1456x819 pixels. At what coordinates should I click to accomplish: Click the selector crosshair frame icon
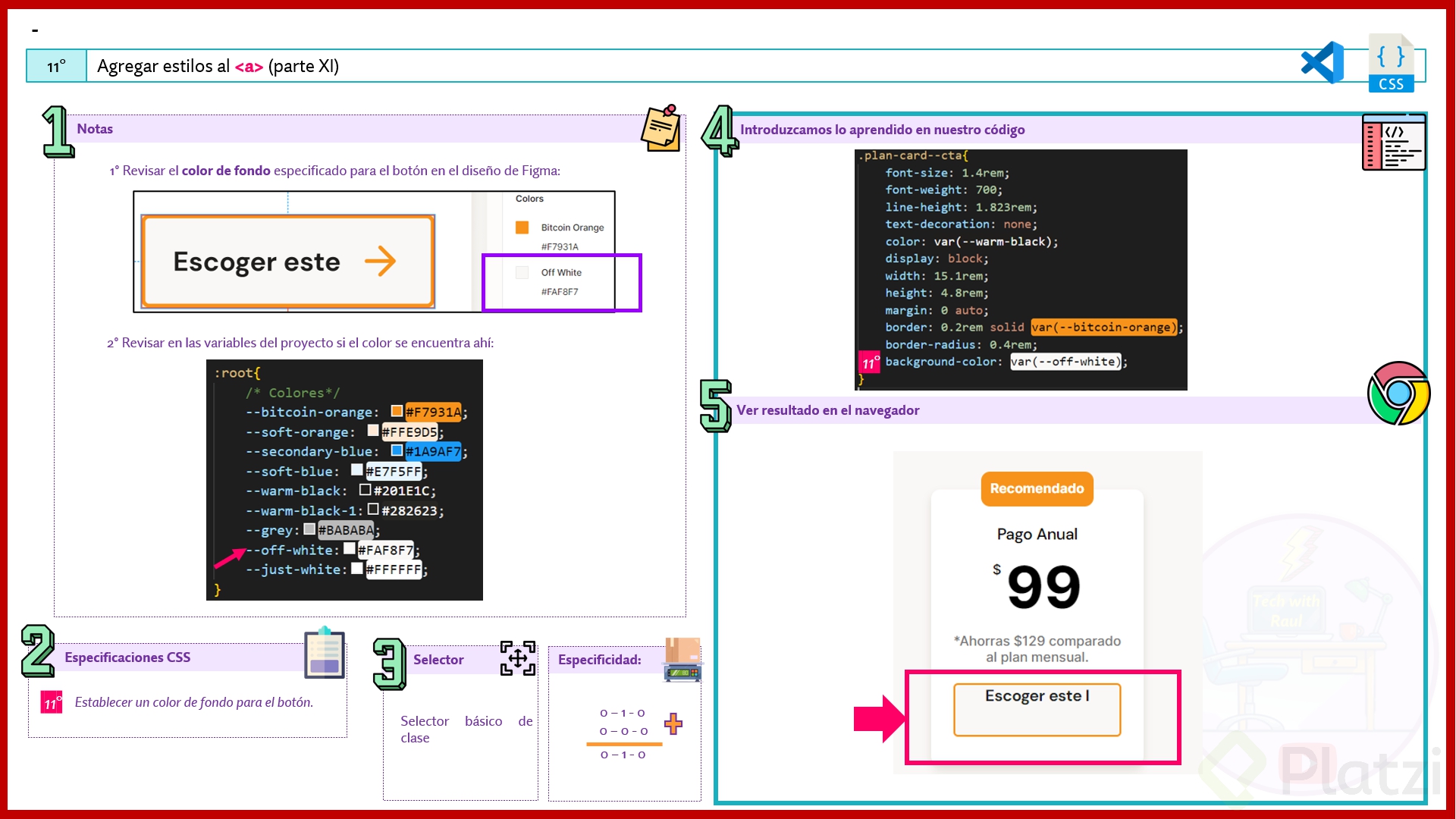click(518, 658)
